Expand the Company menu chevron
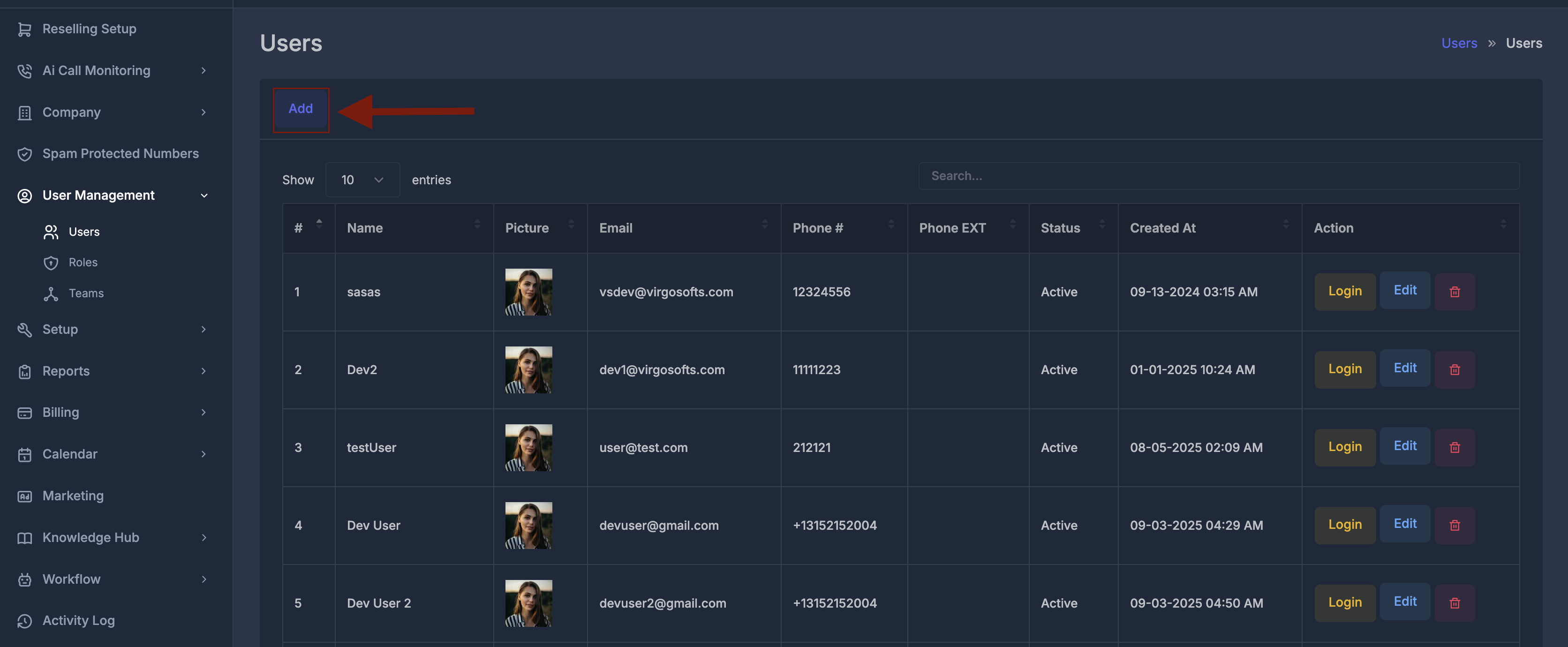1568x647 pixels. [x=204, y=113]
